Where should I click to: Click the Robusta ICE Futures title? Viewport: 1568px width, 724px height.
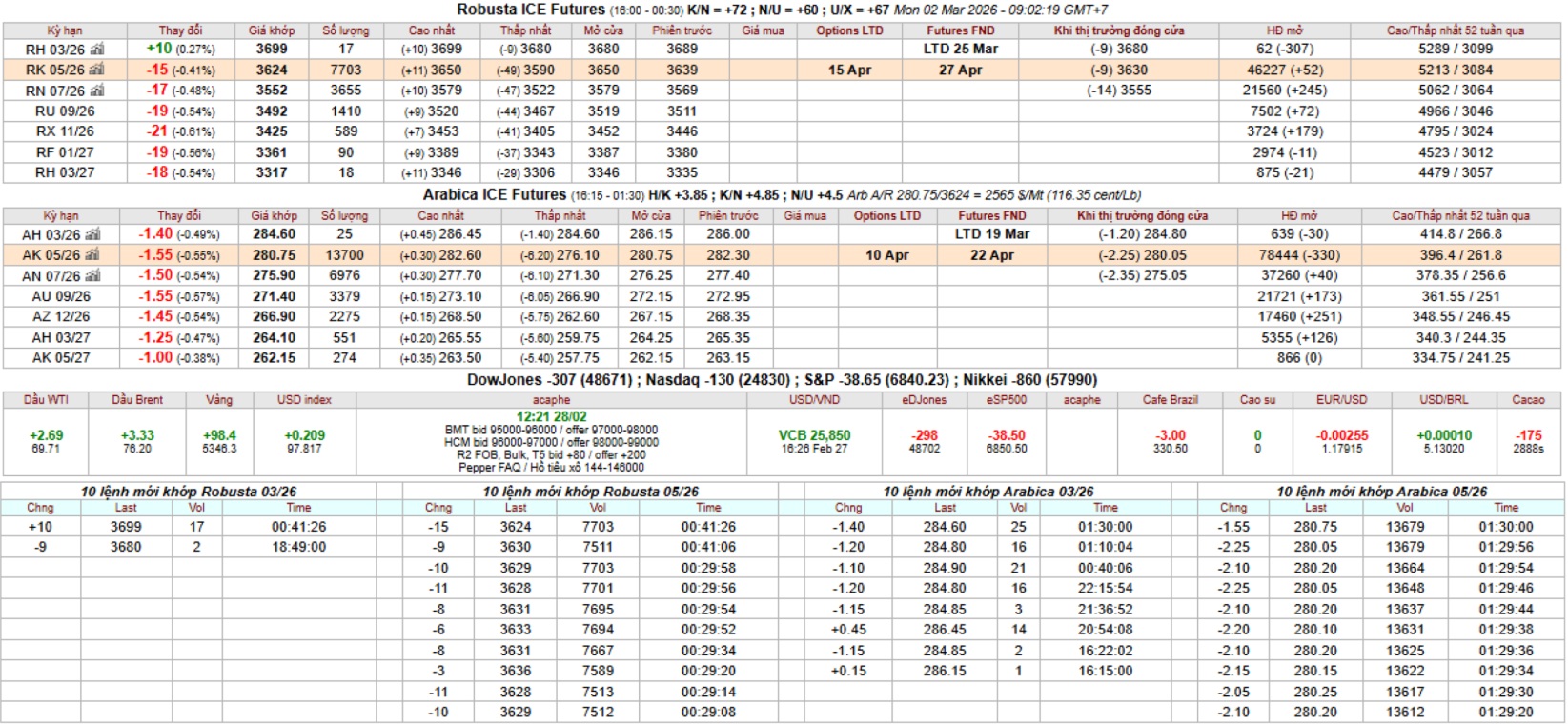click(530, 10)
